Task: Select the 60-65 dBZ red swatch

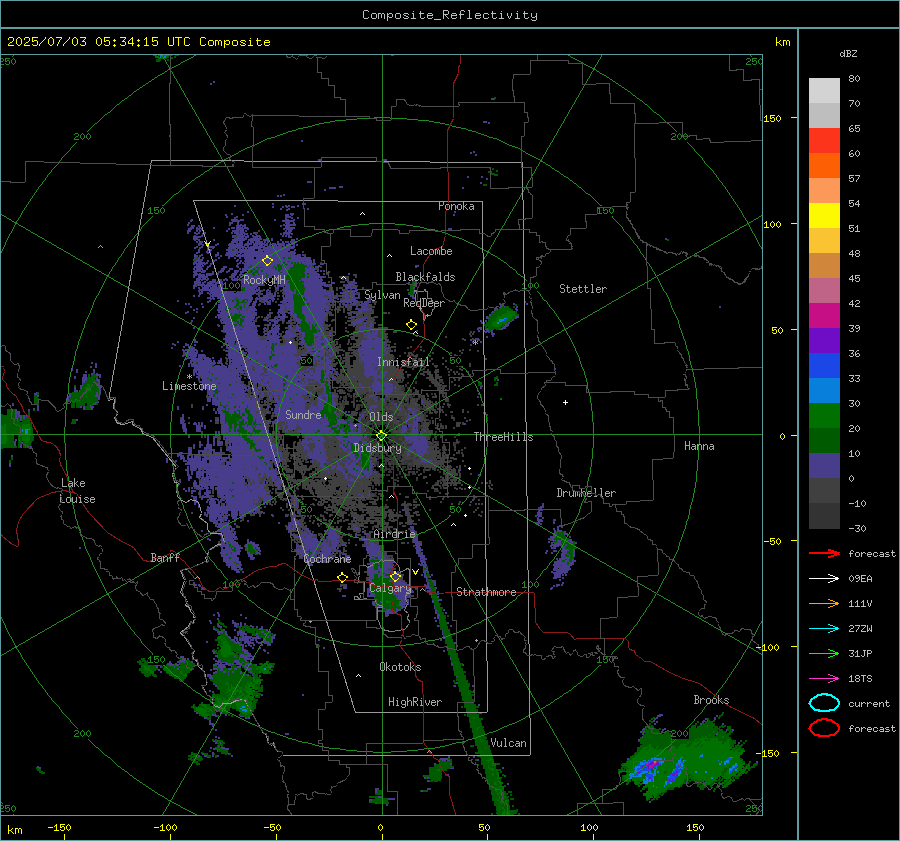Action: click(824, 141)
